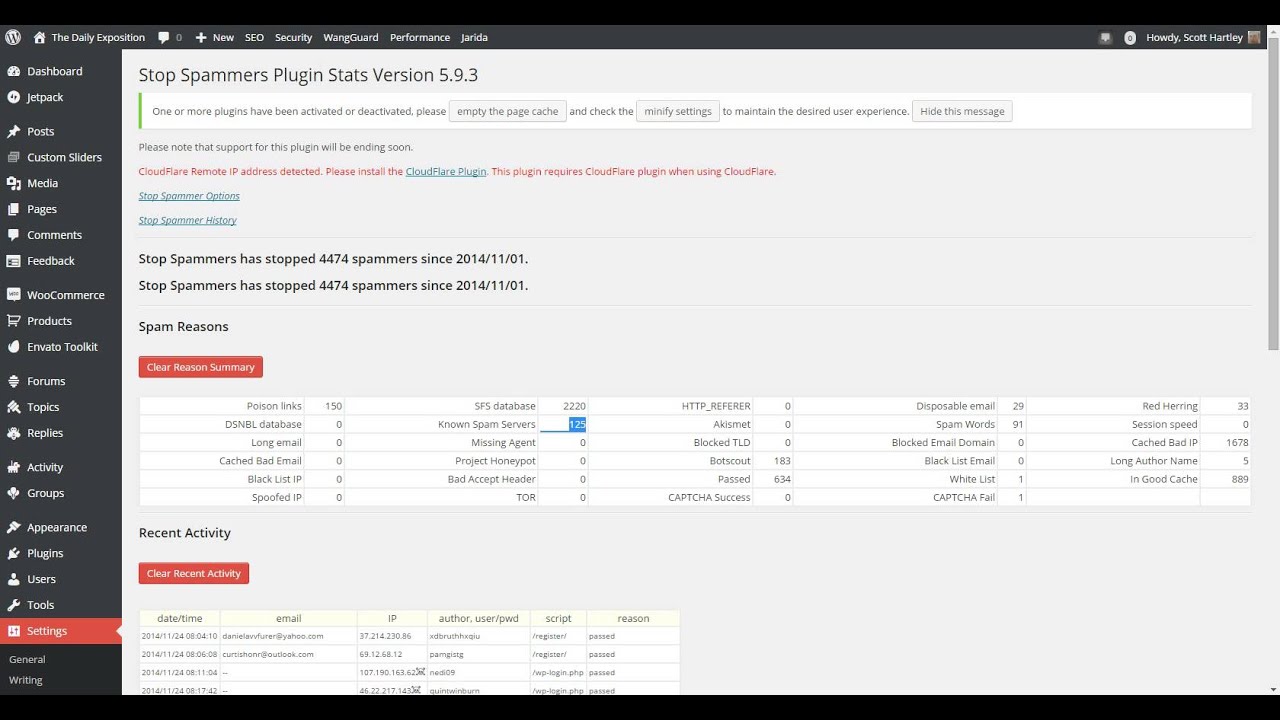1280x720 pixels.
Task: Open the comments bubble icon in admin bar
Action: click(x=164, y=37)
